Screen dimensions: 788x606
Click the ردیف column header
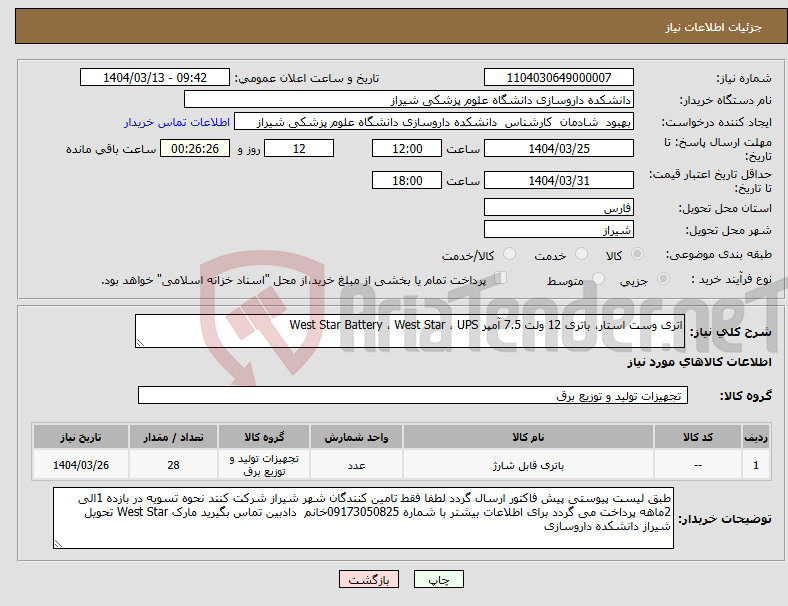click(755, 437)
